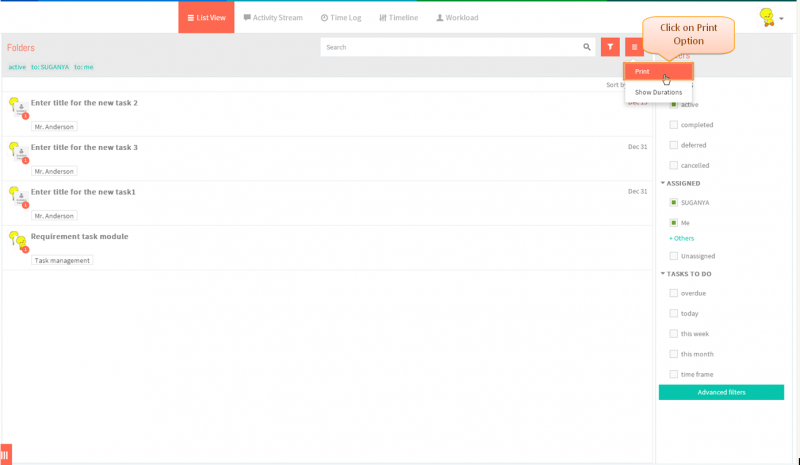Open 'Enter title for the new task1'
This screenshot has height=465, width=800.
83,192
